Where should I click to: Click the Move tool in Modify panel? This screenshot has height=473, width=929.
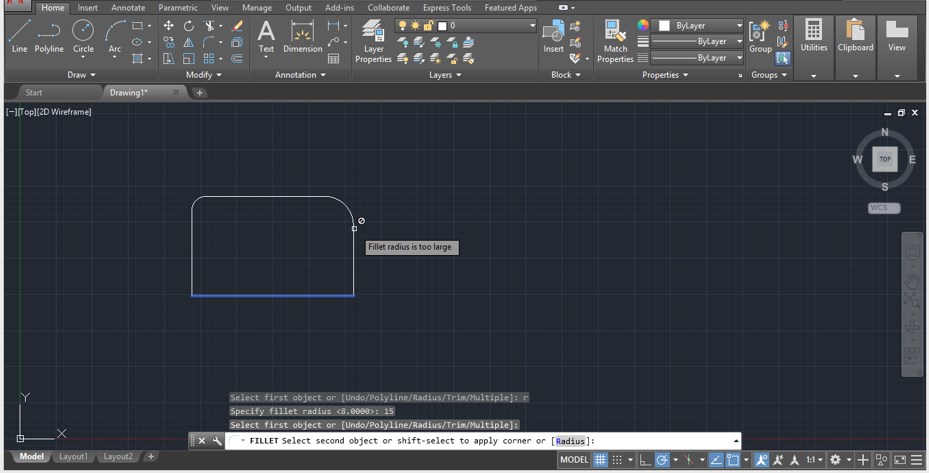pos(168,25)
